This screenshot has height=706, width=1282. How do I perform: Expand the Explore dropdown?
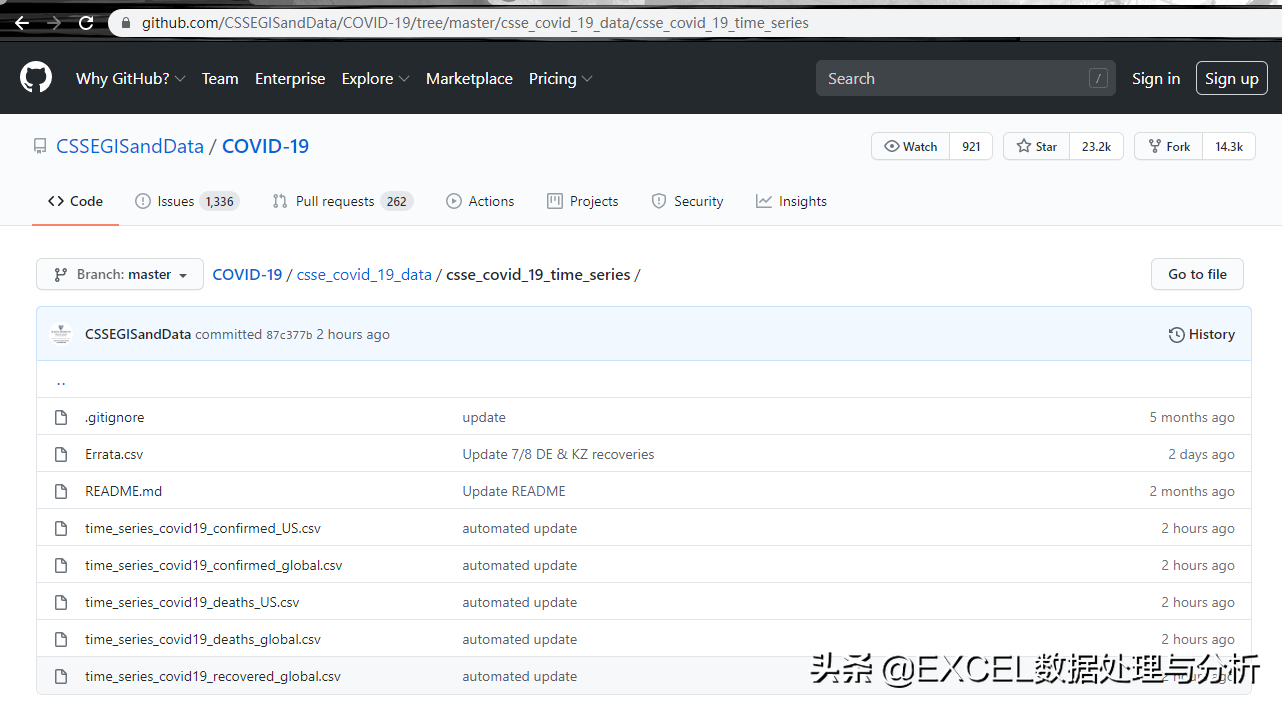coord(375,79)
